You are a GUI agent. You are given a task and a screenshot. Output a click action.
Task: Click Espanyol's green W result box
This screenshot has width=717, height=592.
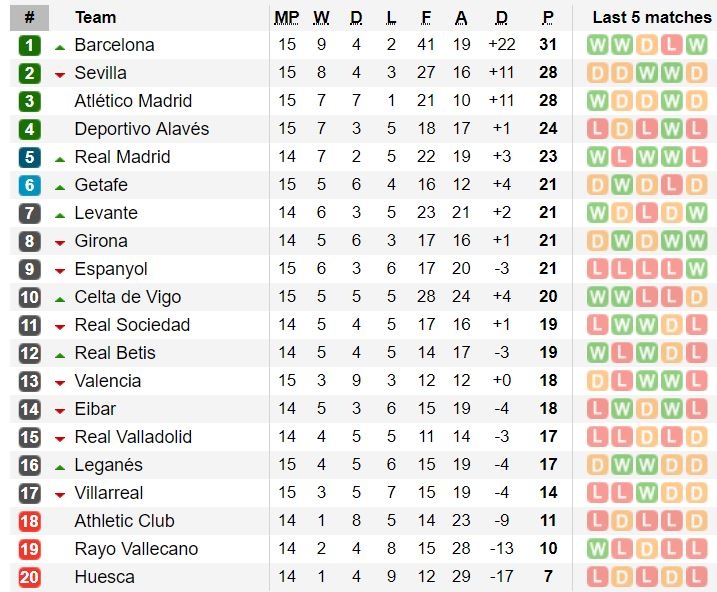[x=697, y=269]
